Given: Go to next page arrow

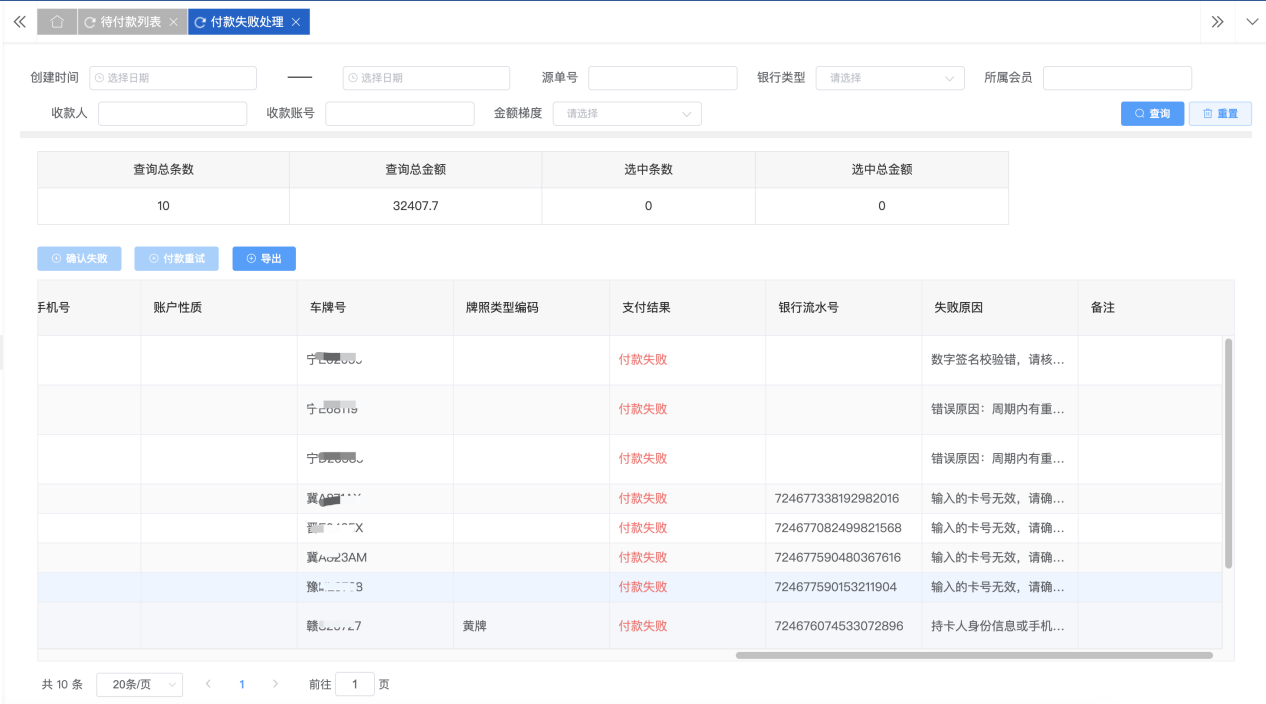Looking at the screenshot, I should [275, 685].
